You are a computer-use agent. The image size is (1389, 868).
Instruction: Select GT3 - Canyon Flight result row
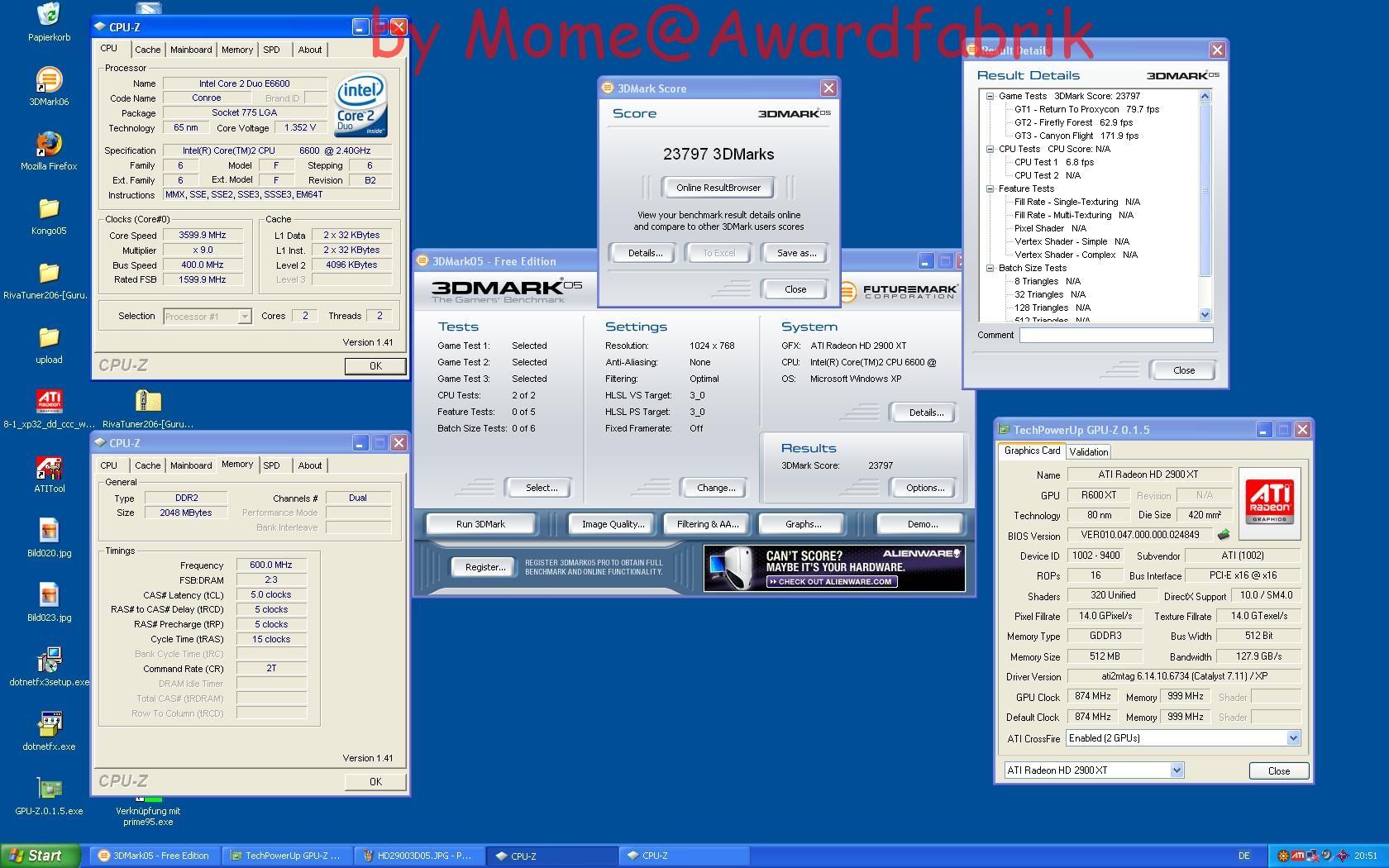[1076, 136]
